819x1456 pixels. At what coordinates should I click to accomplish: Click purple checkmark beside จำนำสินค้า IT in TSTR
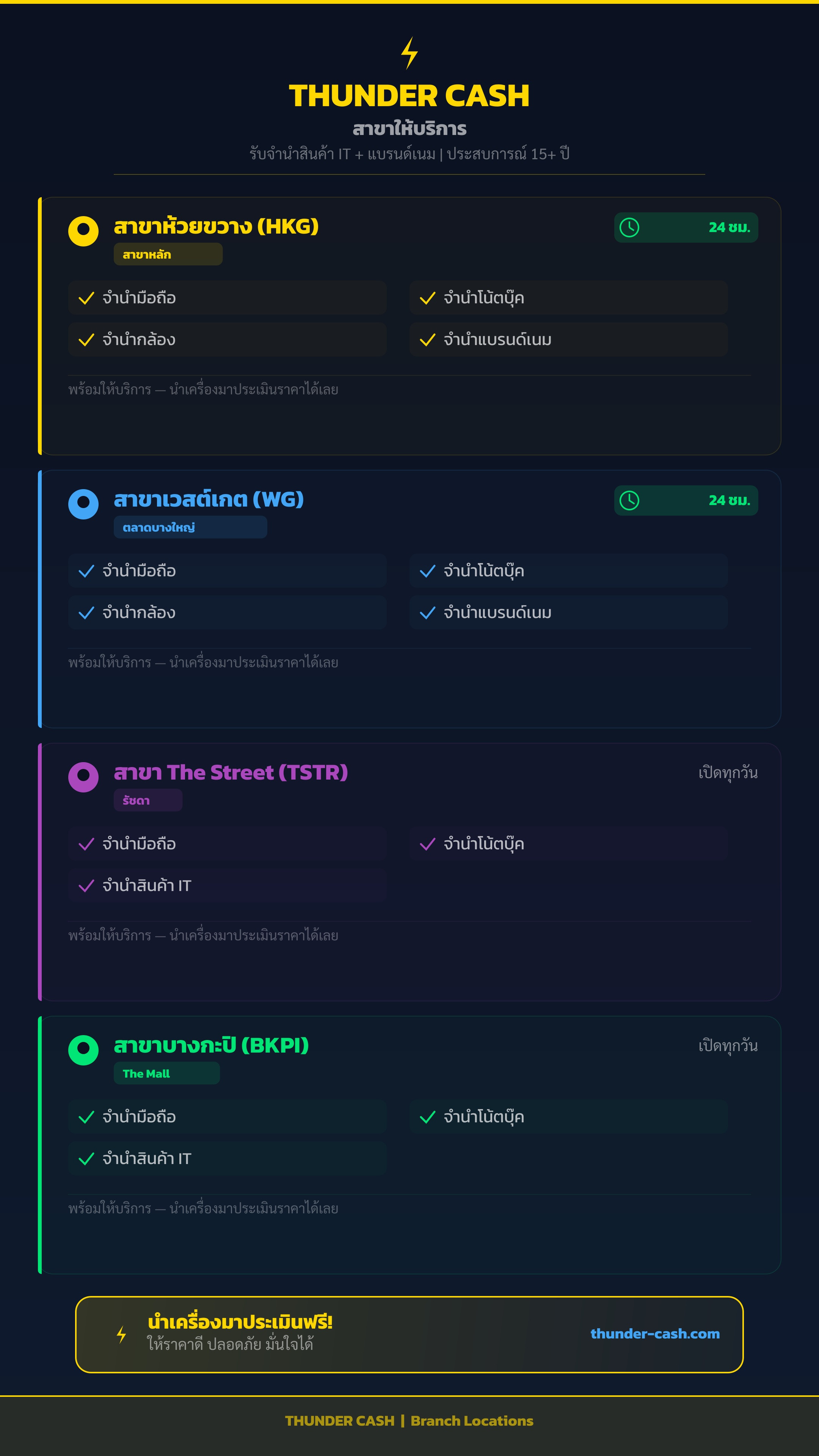[x=86, y=886]
